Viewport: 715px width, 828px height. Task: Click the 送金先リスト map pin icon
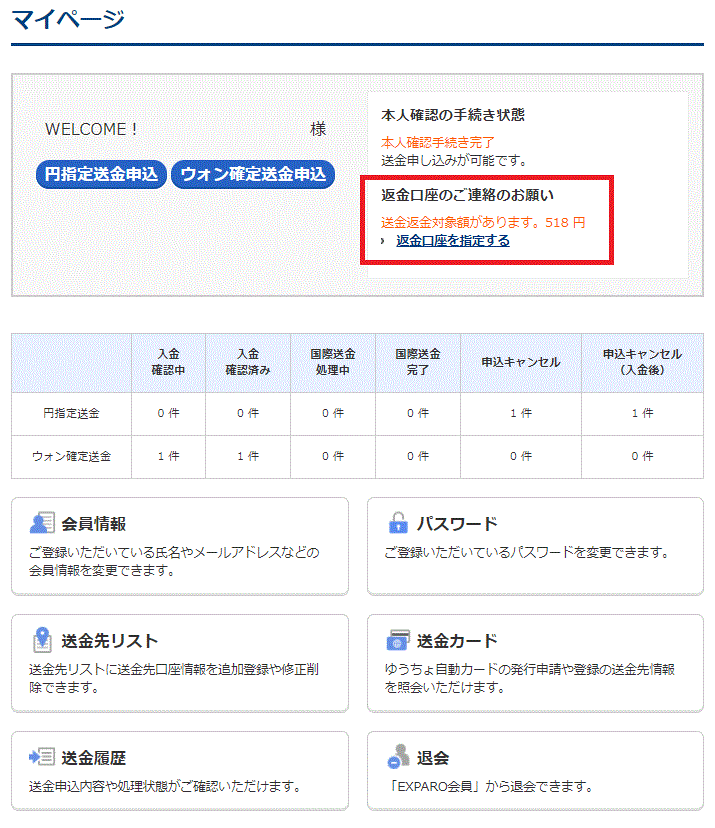[42, 640]
